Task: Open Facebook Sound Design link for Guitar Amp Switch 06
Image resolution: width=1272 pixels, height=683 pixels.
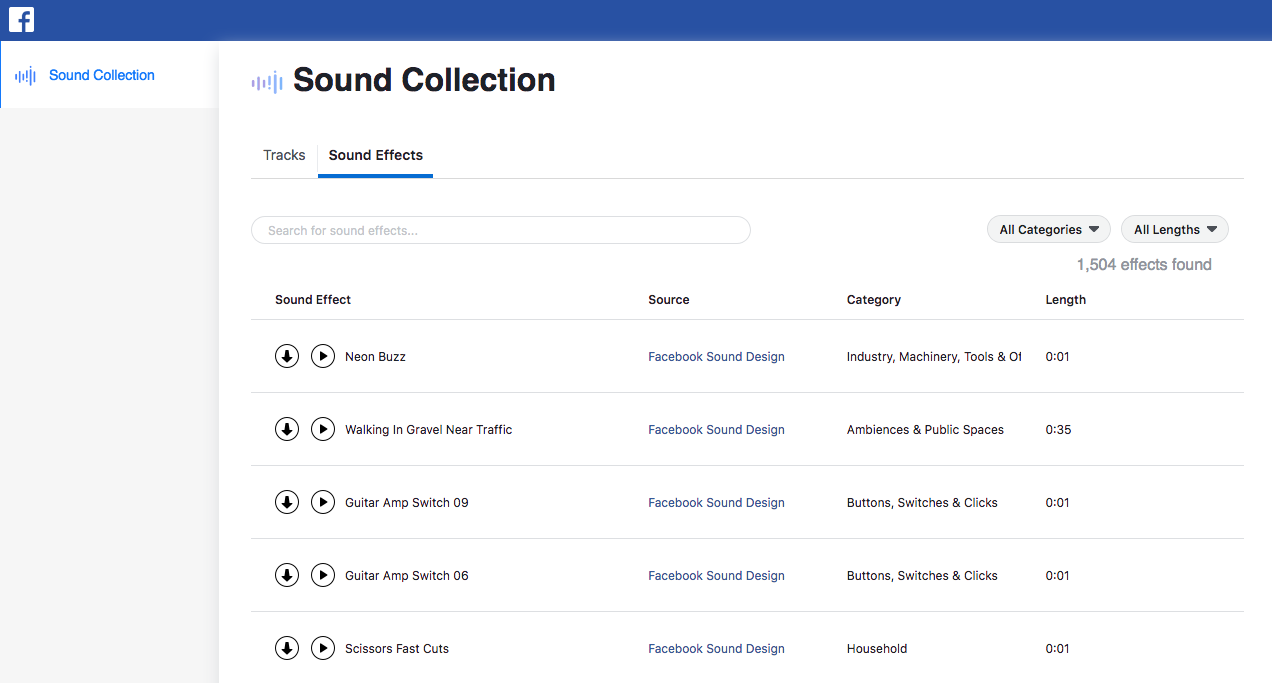Action: coord(716,576)
